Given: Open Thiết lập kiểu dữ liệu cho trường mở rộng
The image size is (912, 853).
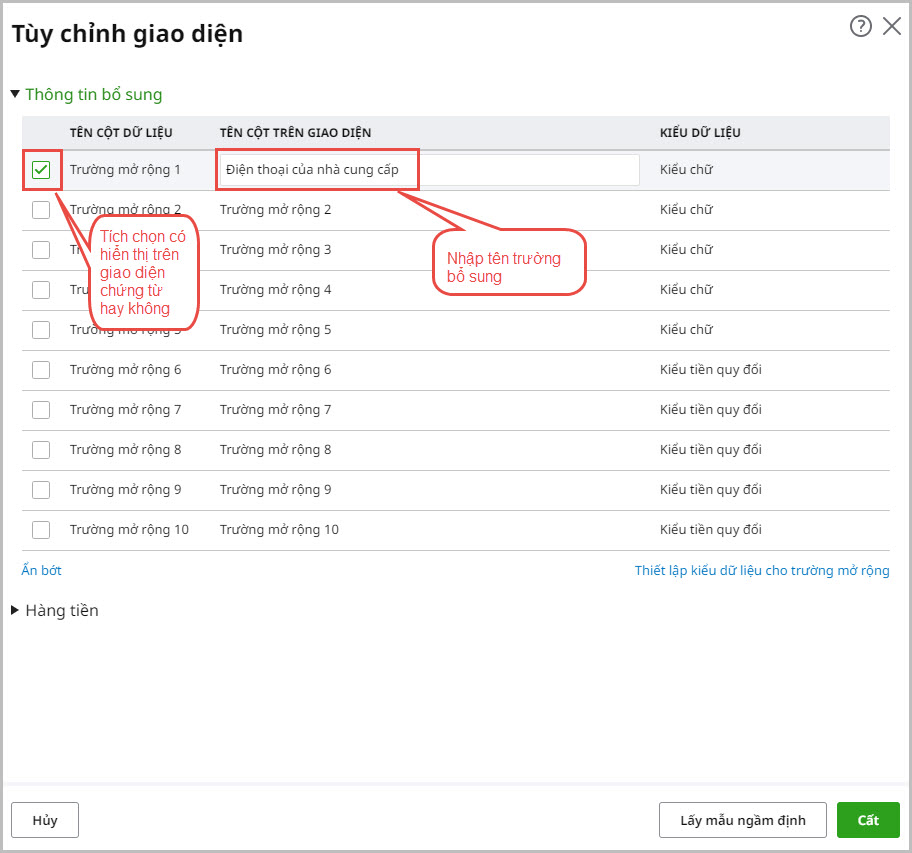Looking at the screenshot, I should point(762,571).
